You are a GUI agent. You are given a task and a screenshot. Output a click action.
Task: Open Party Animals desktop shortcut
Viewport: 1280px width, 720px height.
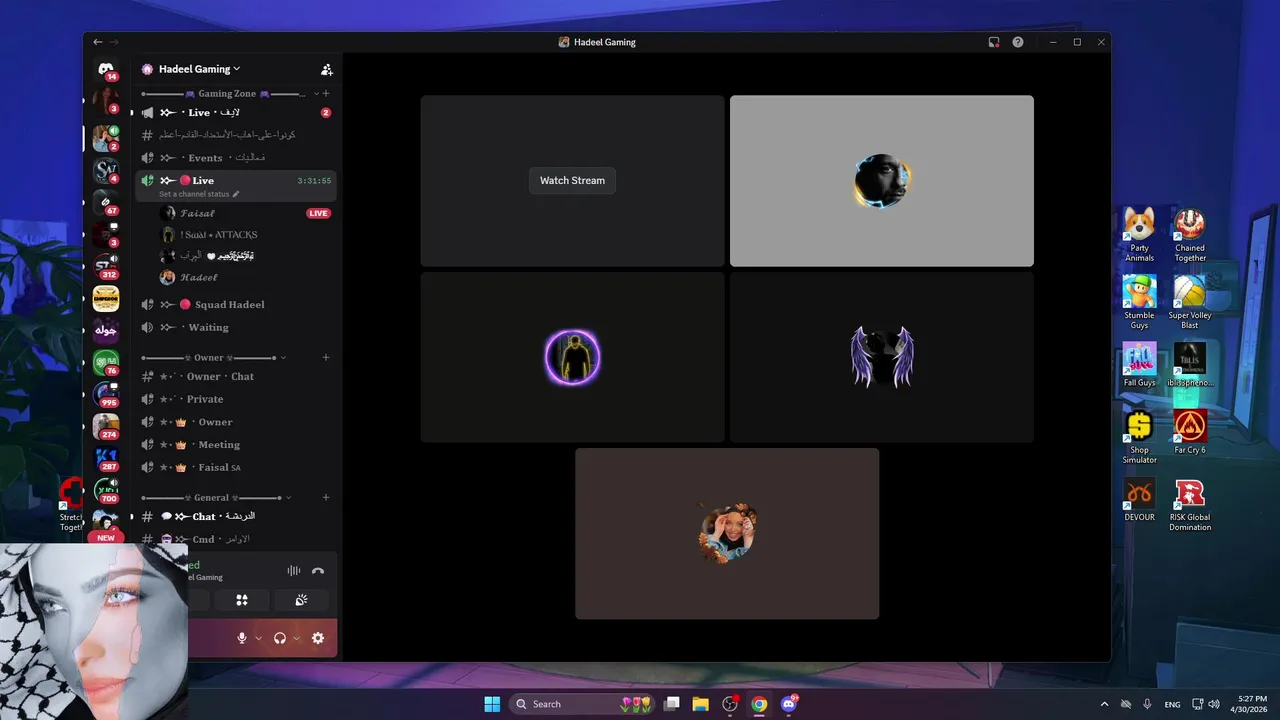pyautogui.click(x=1139, y=235)
